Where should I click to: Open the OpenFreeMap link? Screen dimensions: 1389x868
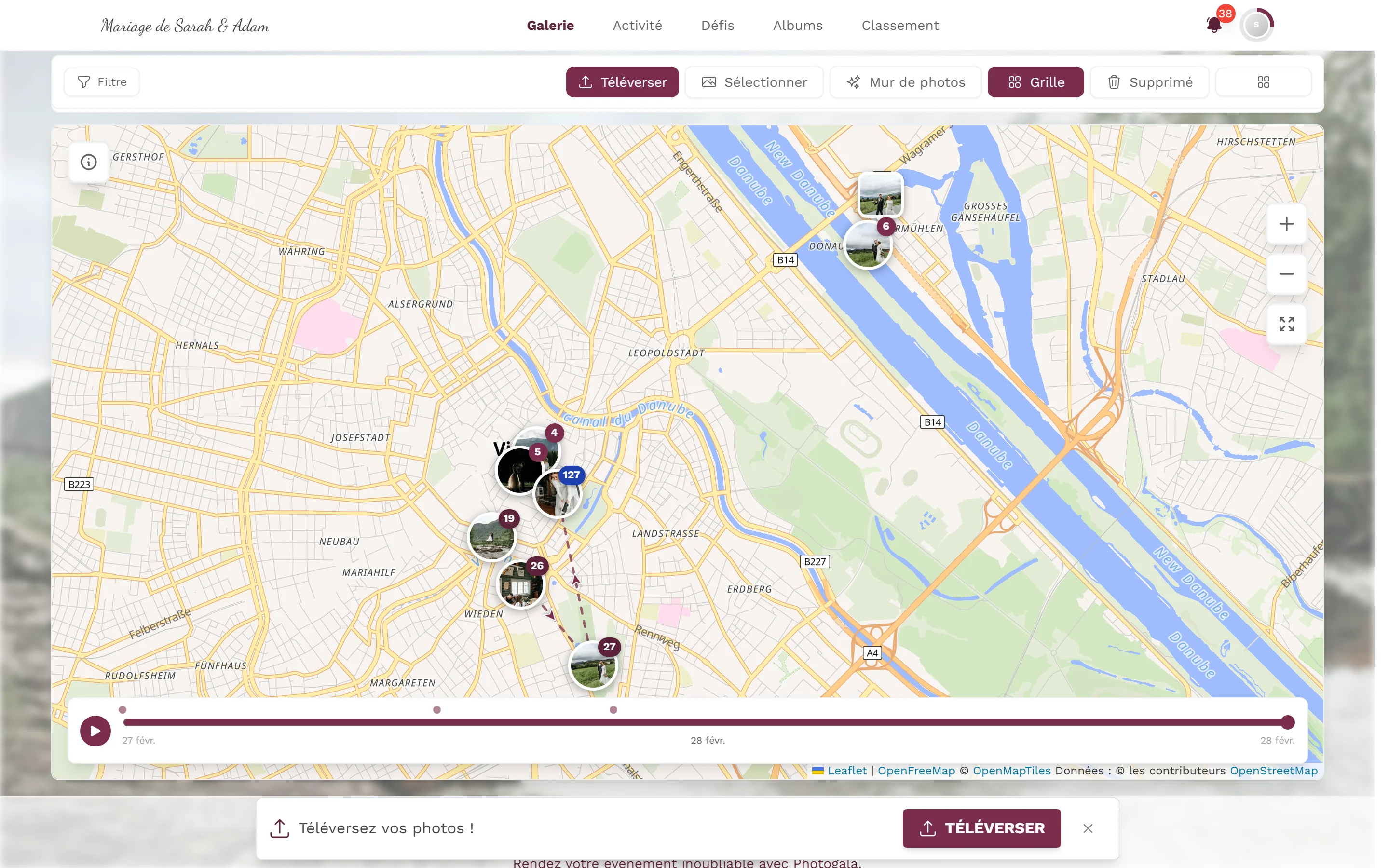[916, 771]
